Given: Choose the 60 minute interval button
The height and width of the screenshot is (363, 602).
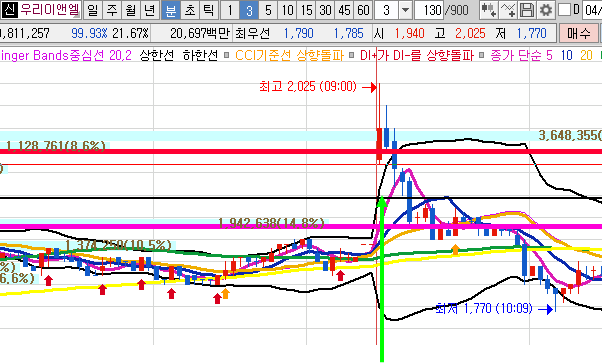Looking at the screenshot, I should [x=363, y=10].
